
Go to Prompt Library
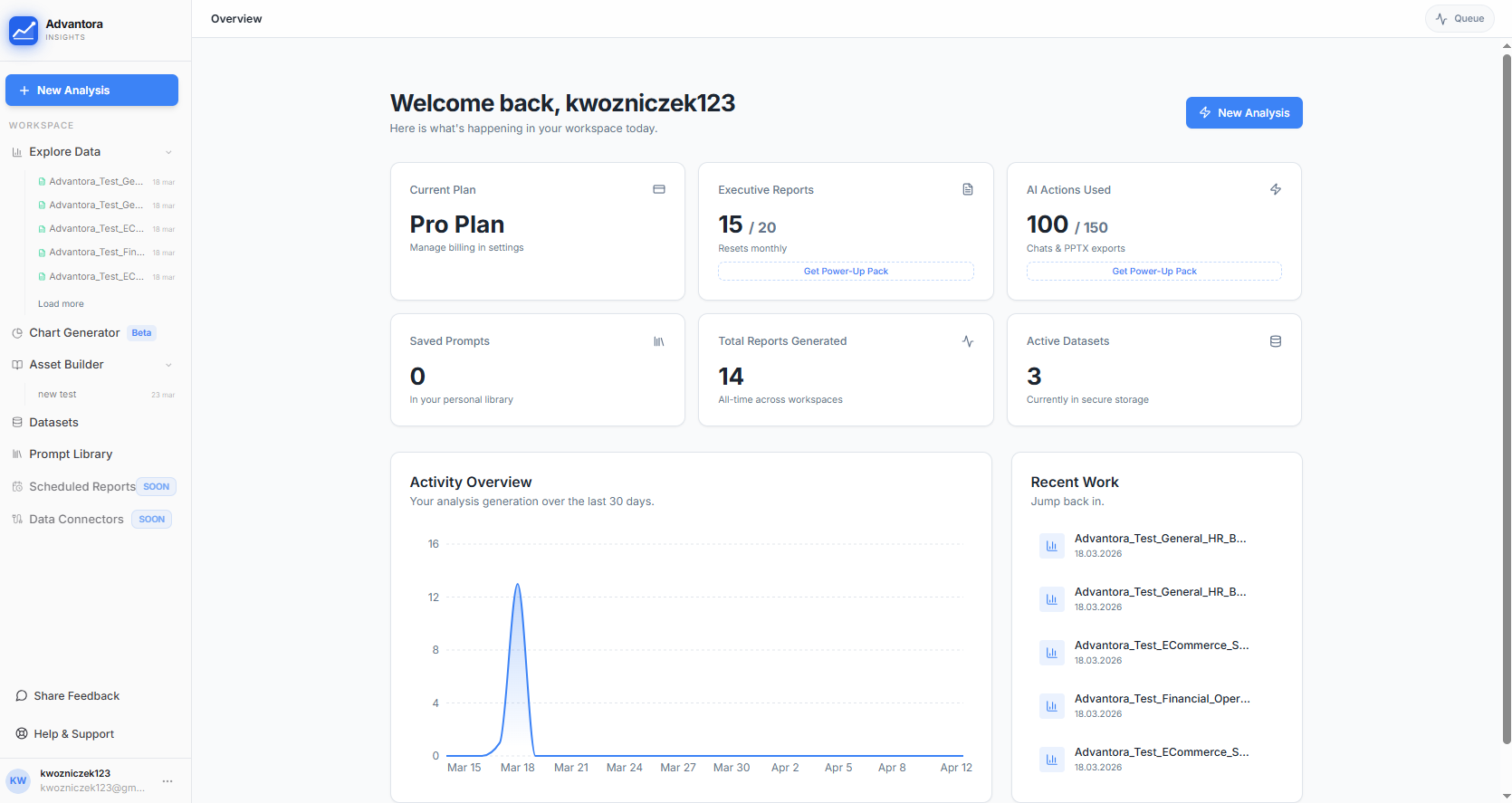(71, 454)
